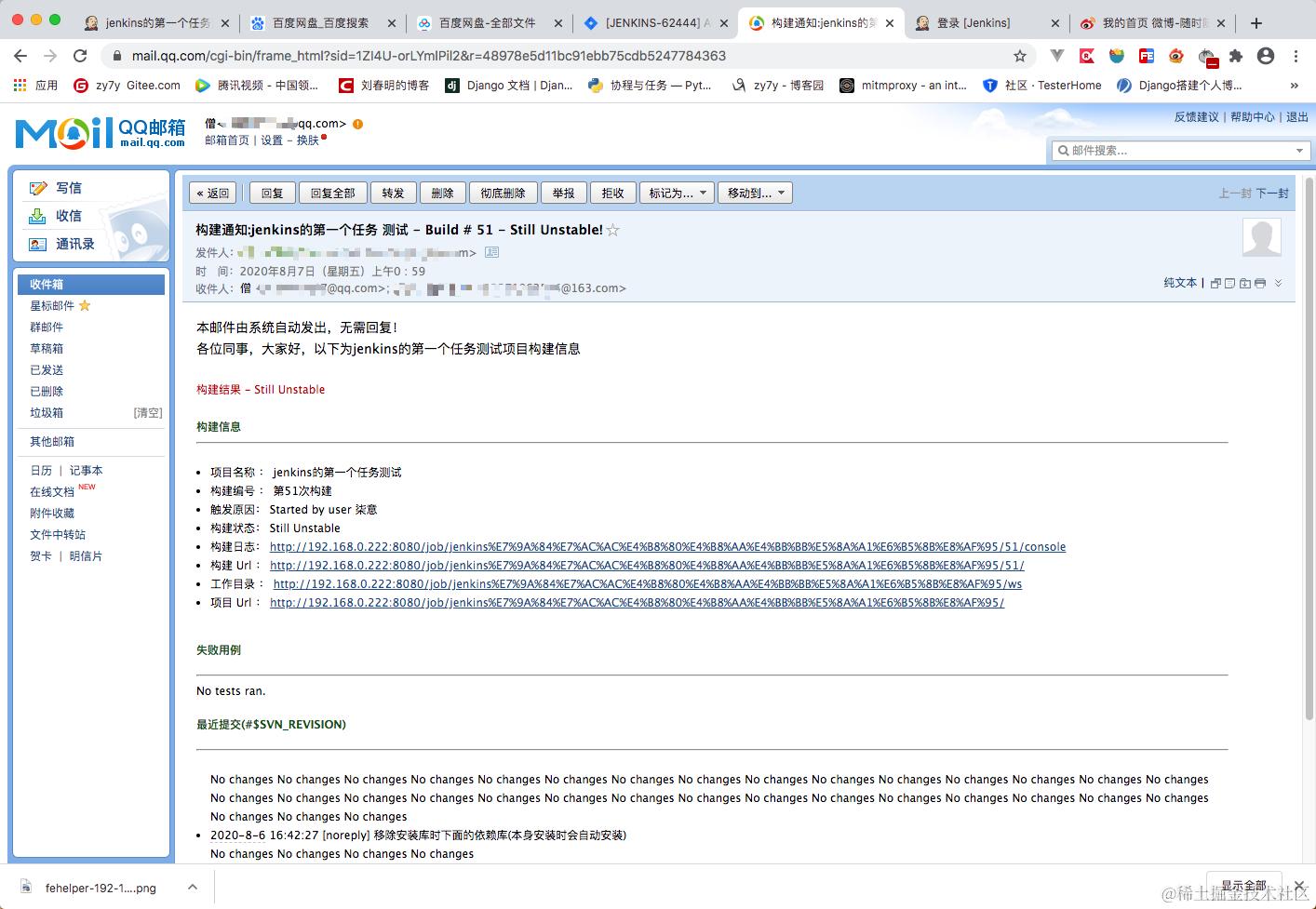The height and width of the screenshot is (909, 1316).
Task: Save the email using the download icon
Action: pyautogui.click(x=1245, y=284)
